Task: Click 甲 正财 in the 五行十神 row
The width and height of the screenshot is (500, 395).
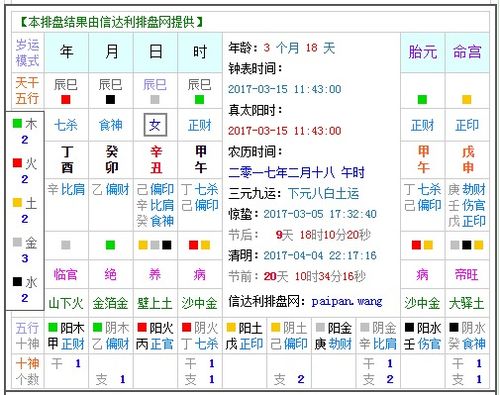Action: point(66,344)
